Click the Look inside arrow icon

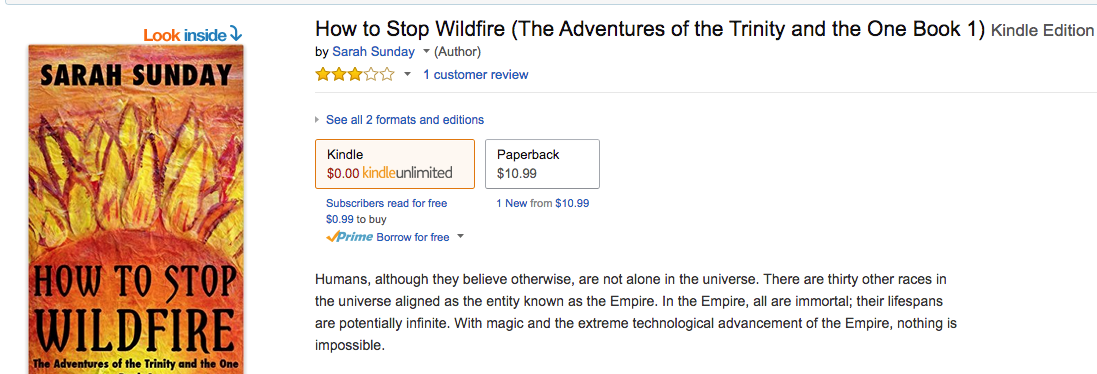pos(235,34)
